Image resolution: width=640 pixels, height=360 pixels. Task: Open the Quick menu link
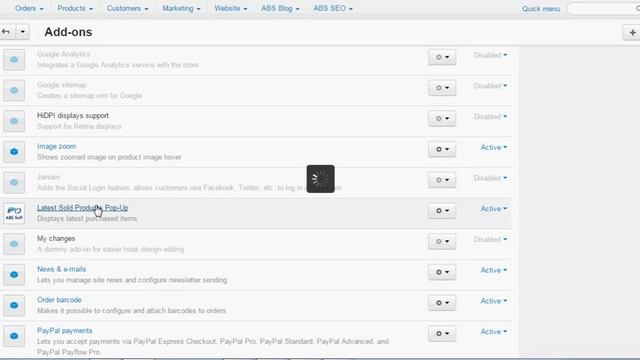click(541, 9)
